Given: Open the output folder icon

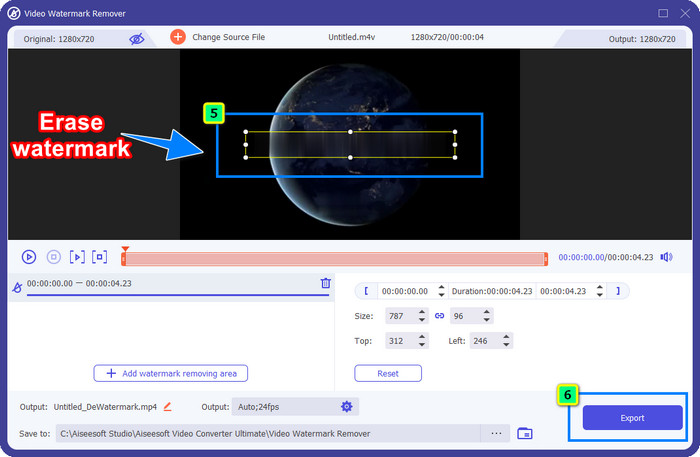Looking at the screenshot, I should pos(525,433).
